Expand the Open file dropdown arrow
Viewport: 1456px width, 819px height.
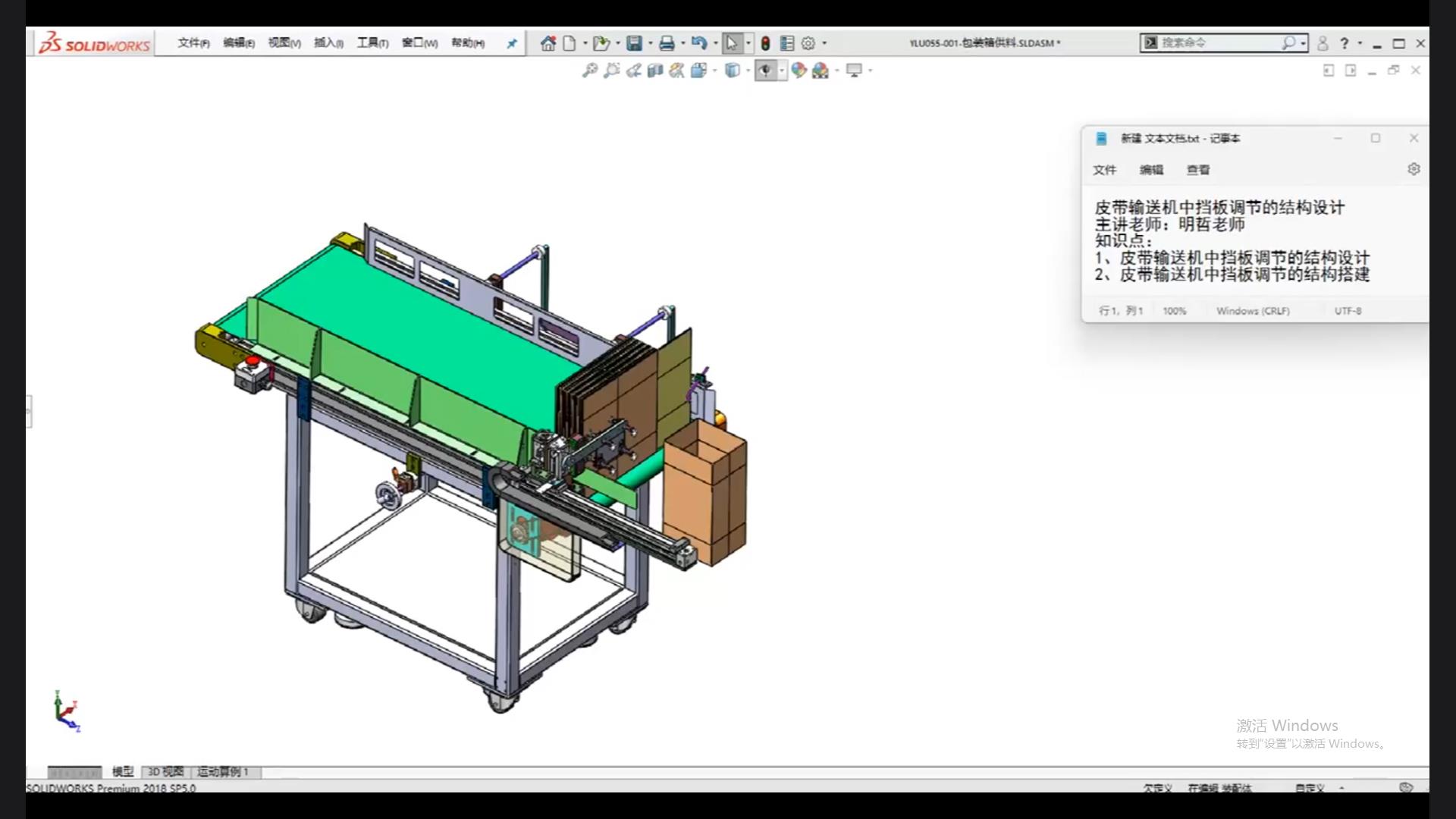click(617, 43)
